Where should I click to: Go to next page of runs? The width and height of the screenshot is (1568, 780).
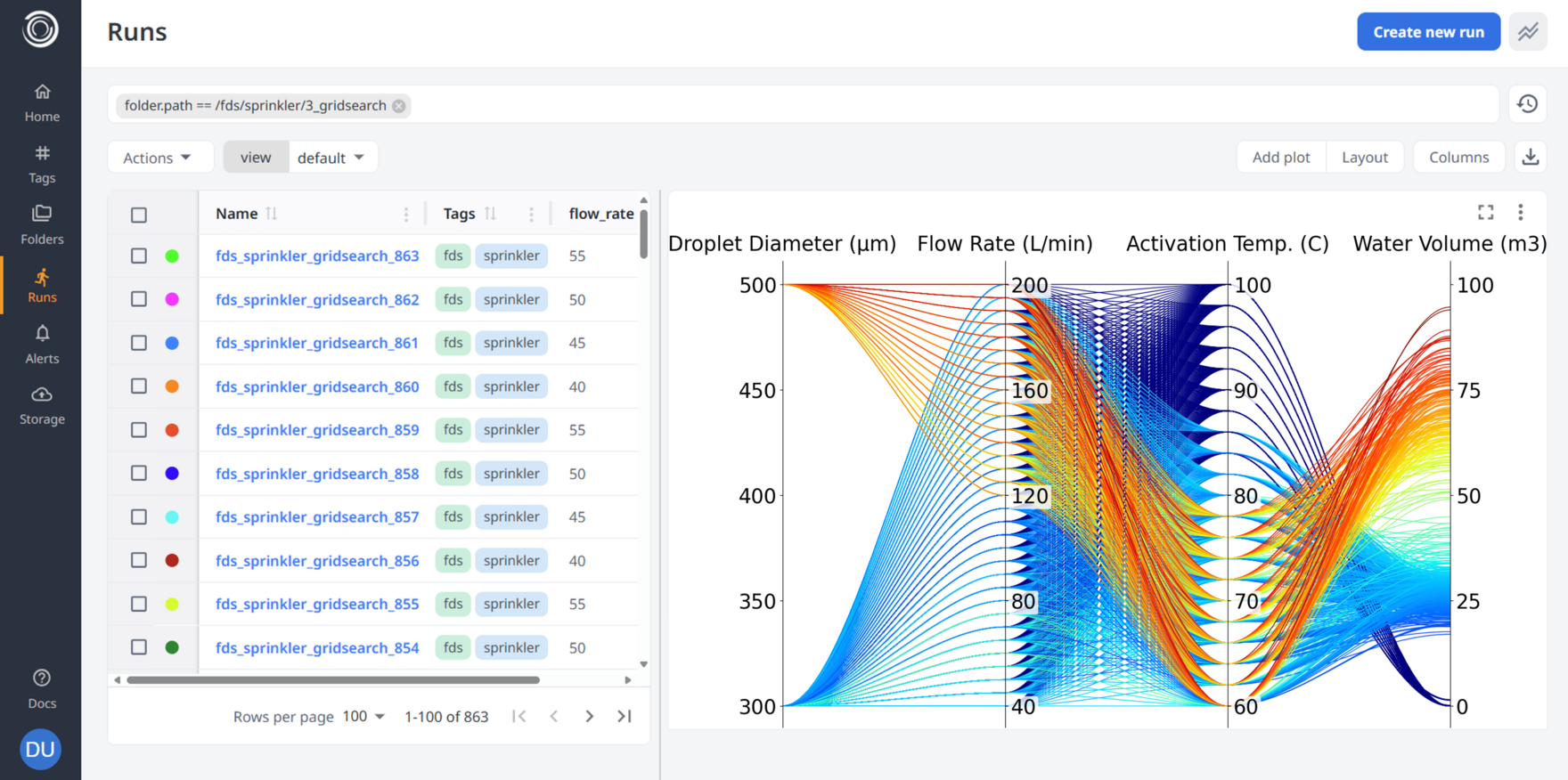tap(589, 716)
